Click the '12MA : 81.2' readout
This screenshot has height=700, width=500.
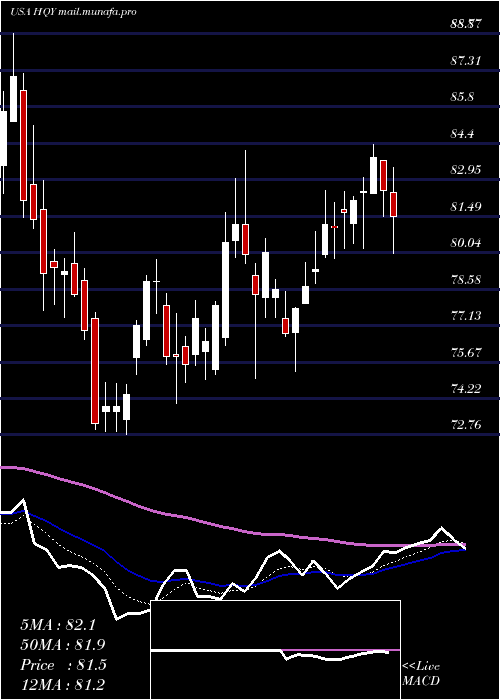tap(63, 684)
